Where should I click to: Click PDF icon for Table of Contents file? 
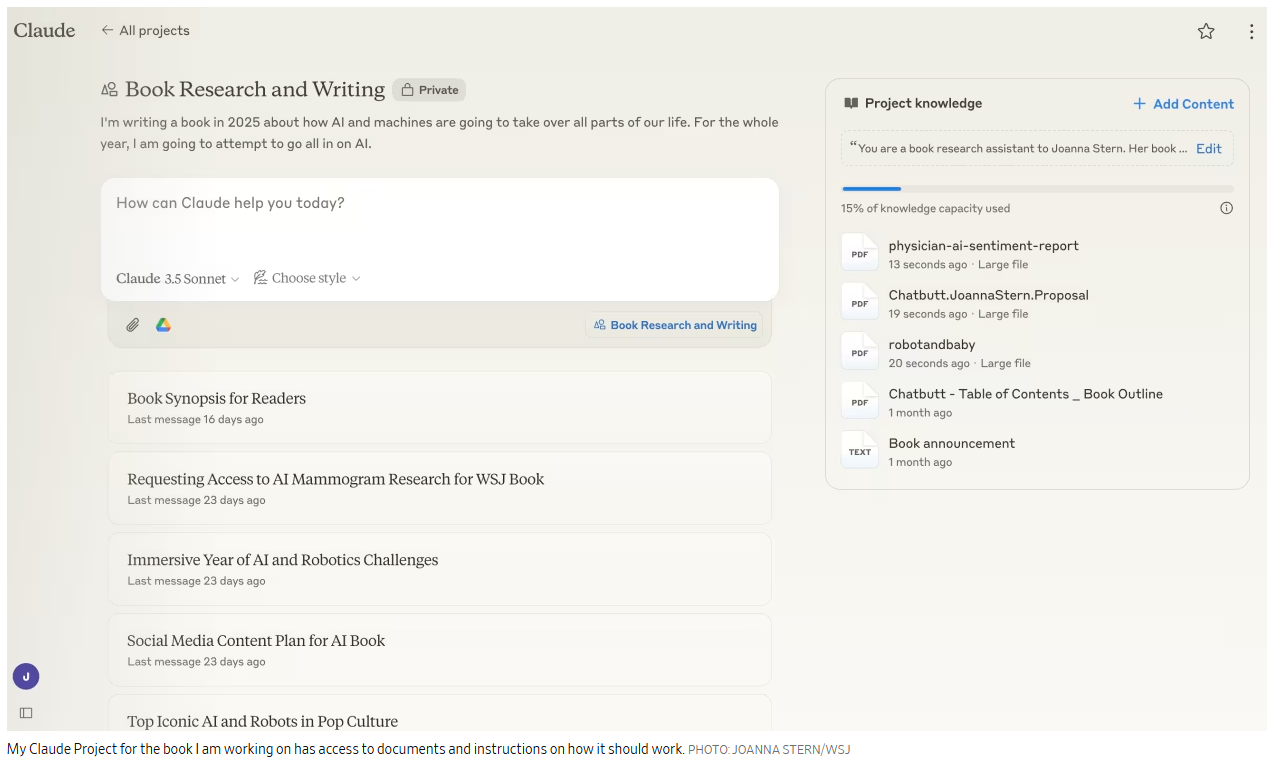[860, 401]
